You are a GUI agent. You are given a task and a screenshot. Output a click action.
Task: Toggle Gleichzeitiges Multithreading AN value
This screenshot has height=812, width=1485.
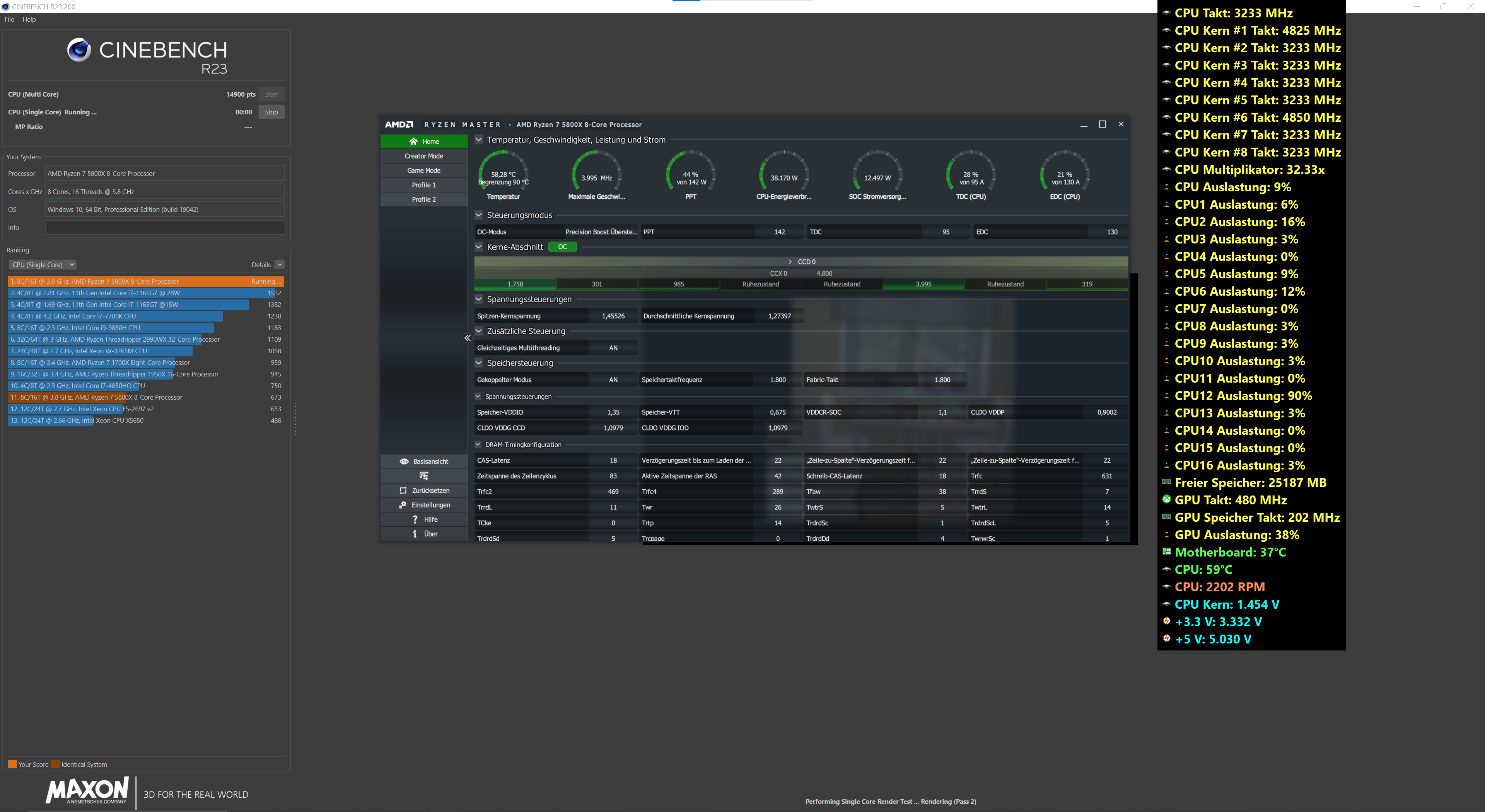pyautogui.click(x=613, y=348)
